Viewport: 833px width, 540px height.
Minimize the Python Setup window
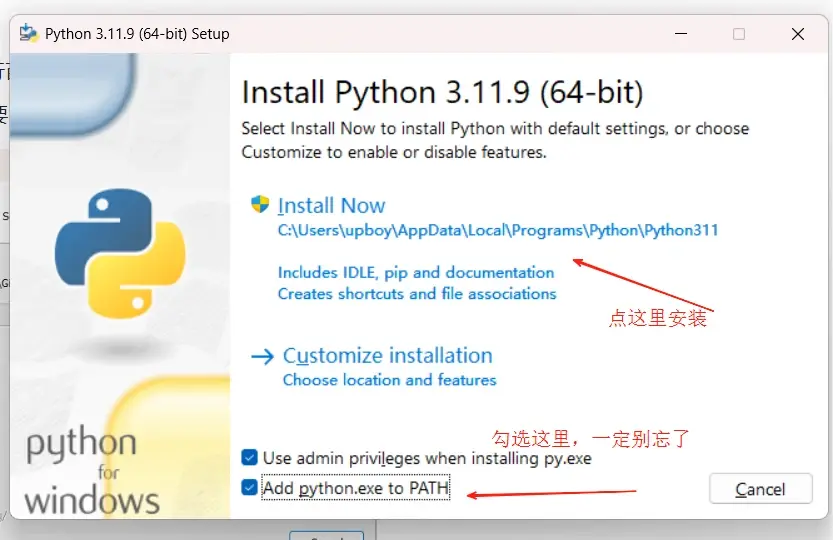[x=681, y=34]
